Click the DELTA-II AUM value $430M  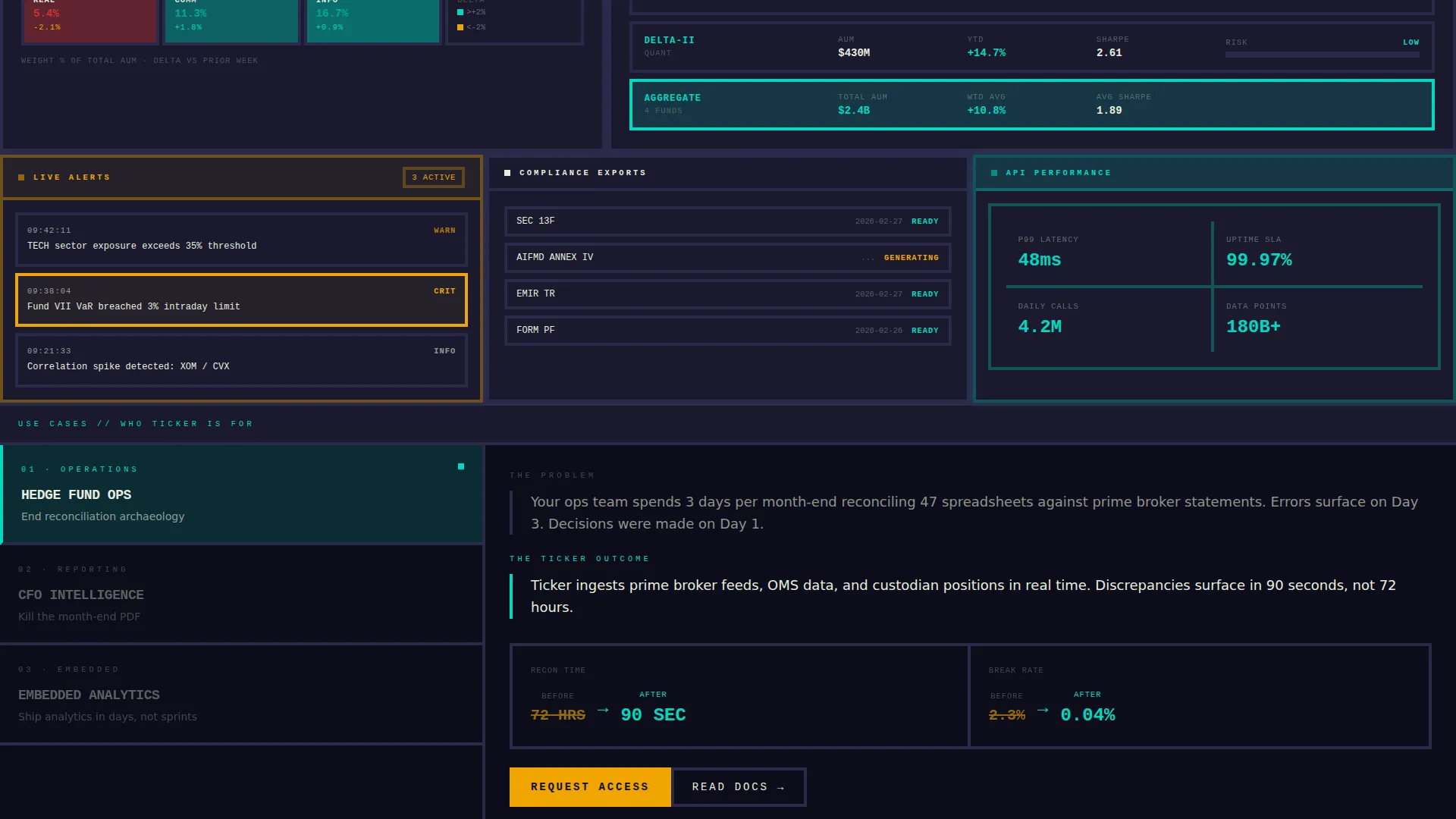click(853, 53)
